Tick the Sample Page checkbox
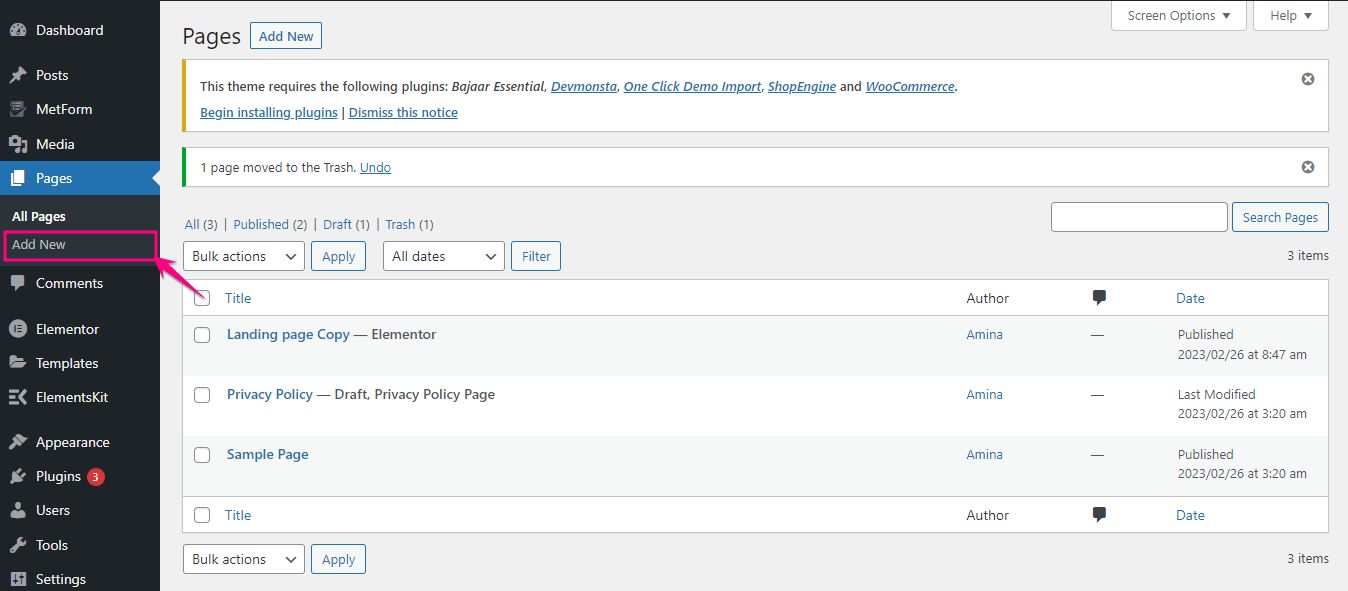Image resolution: width=1348 pixels, height=591 pixels. click(x=202, y=455)
